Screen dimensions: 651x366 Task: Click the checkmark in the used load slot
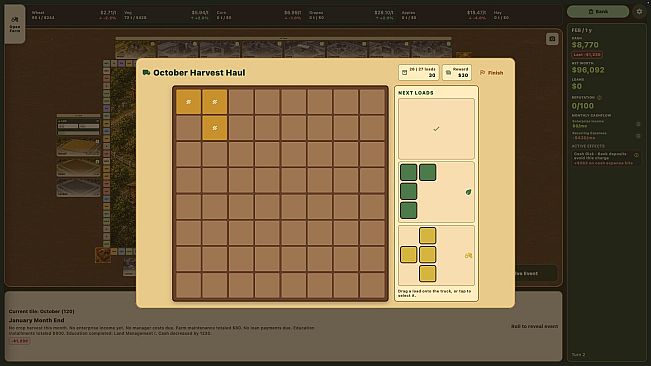[436, 129]
